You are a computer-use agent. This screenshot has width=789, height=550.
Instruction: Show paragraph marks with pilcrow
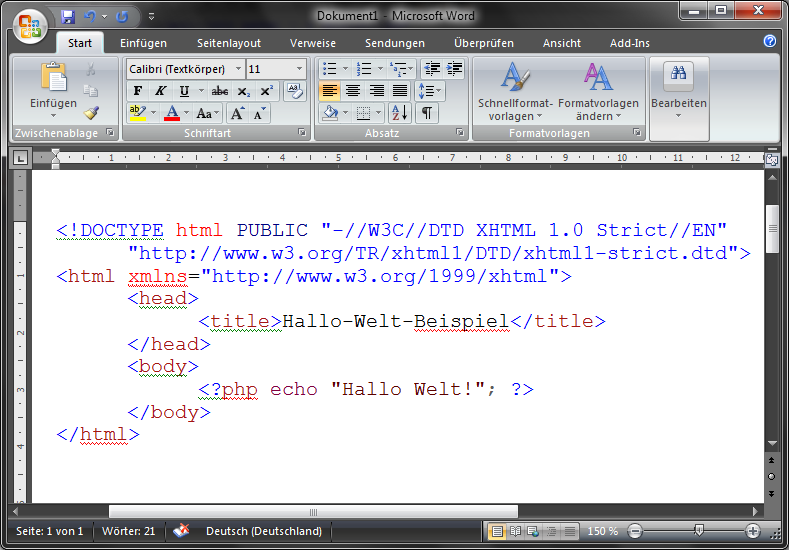coord(426,113)
